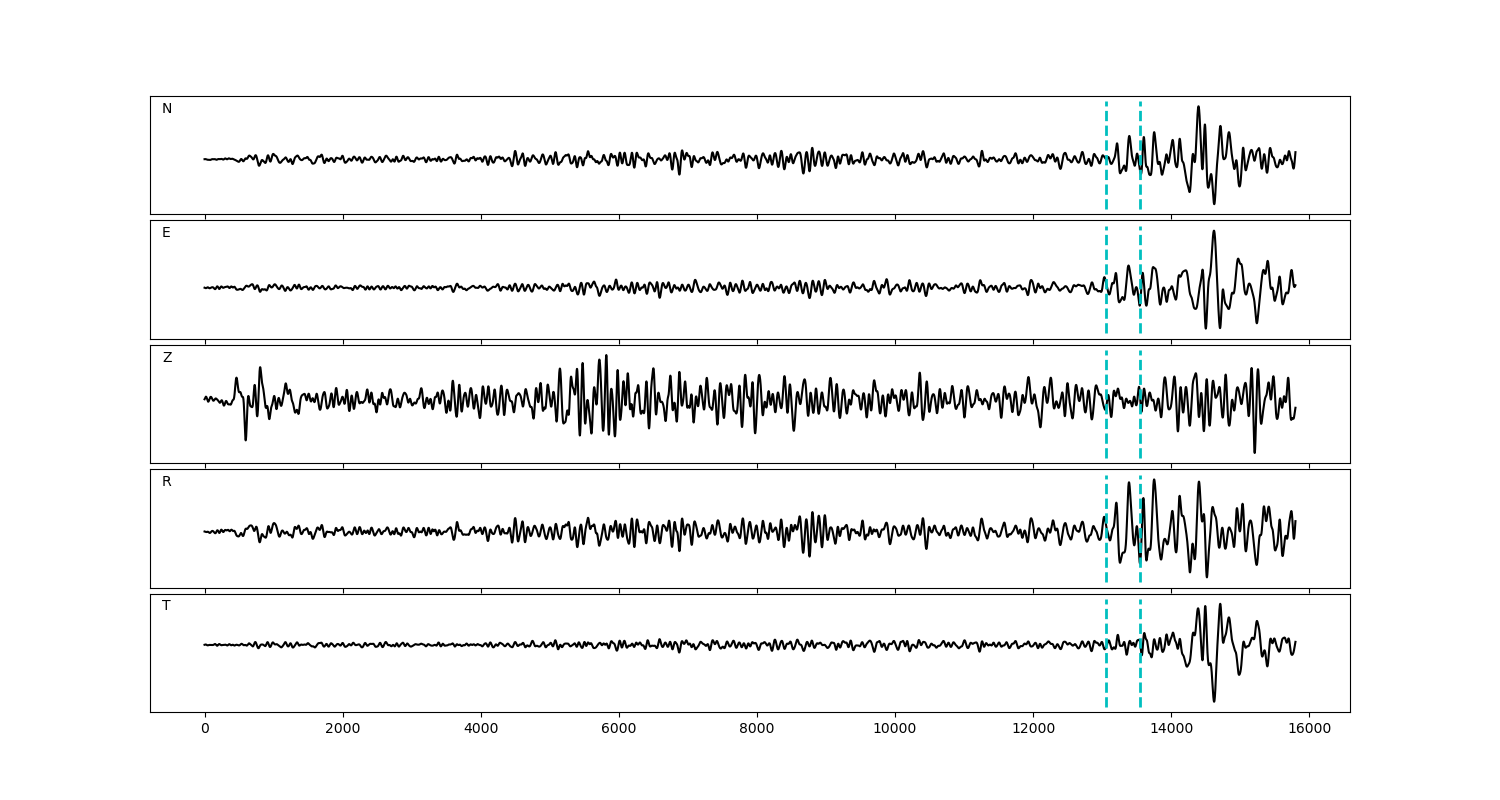Select the 2000 tick label on x-axis
Screen dimensions: 1500x800
click(x=343, y=730)
